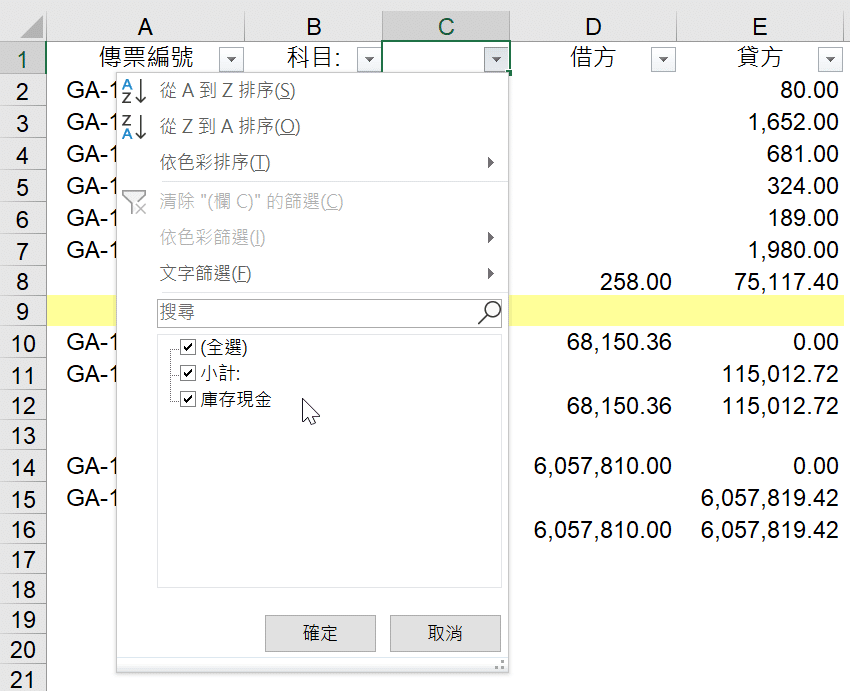850x691 pixels.
Task: Open the 貸方 filter dropdown
Action: [830, 59]
